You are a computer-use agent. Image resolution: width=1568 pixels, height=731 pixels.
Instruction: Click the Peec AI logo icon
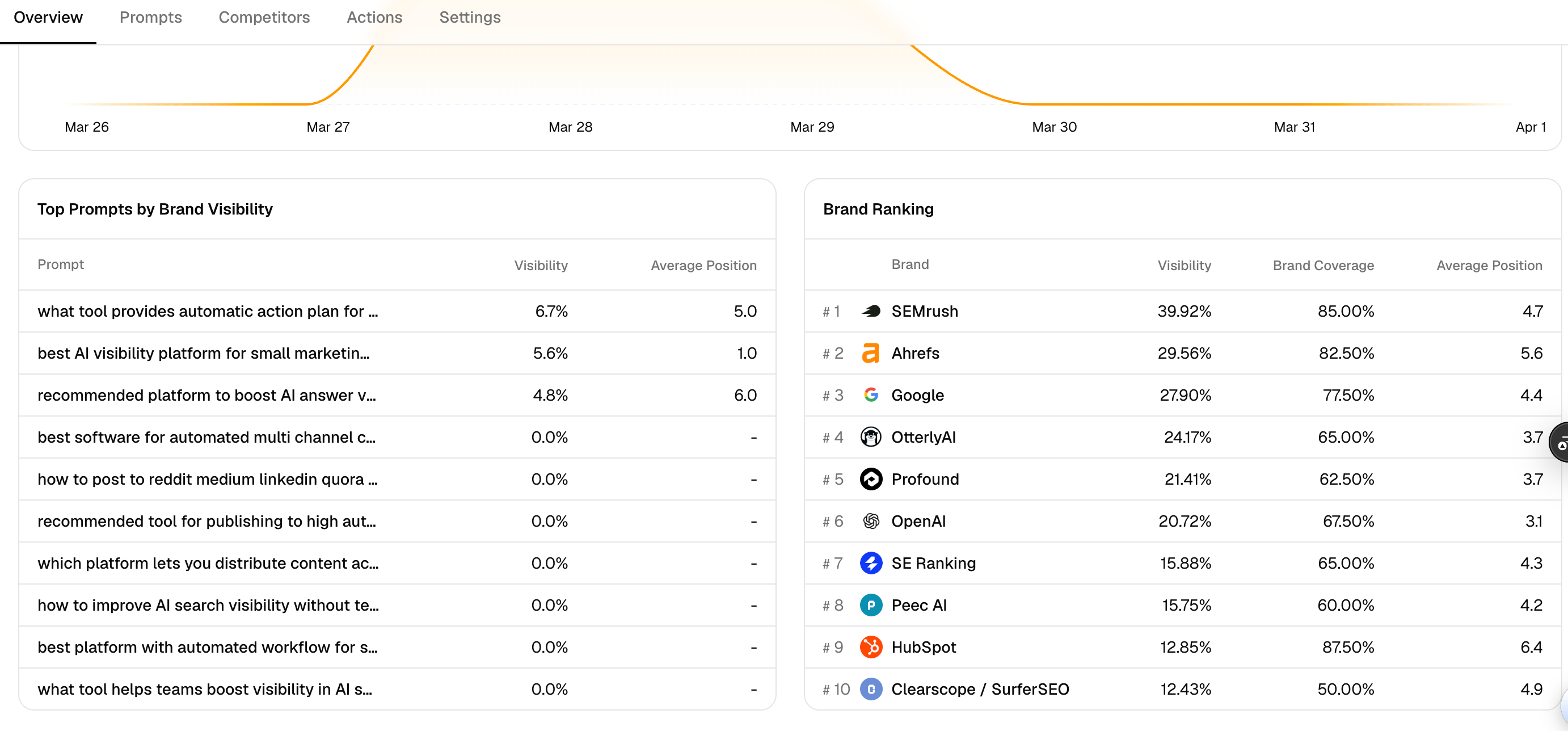(871, 606)
